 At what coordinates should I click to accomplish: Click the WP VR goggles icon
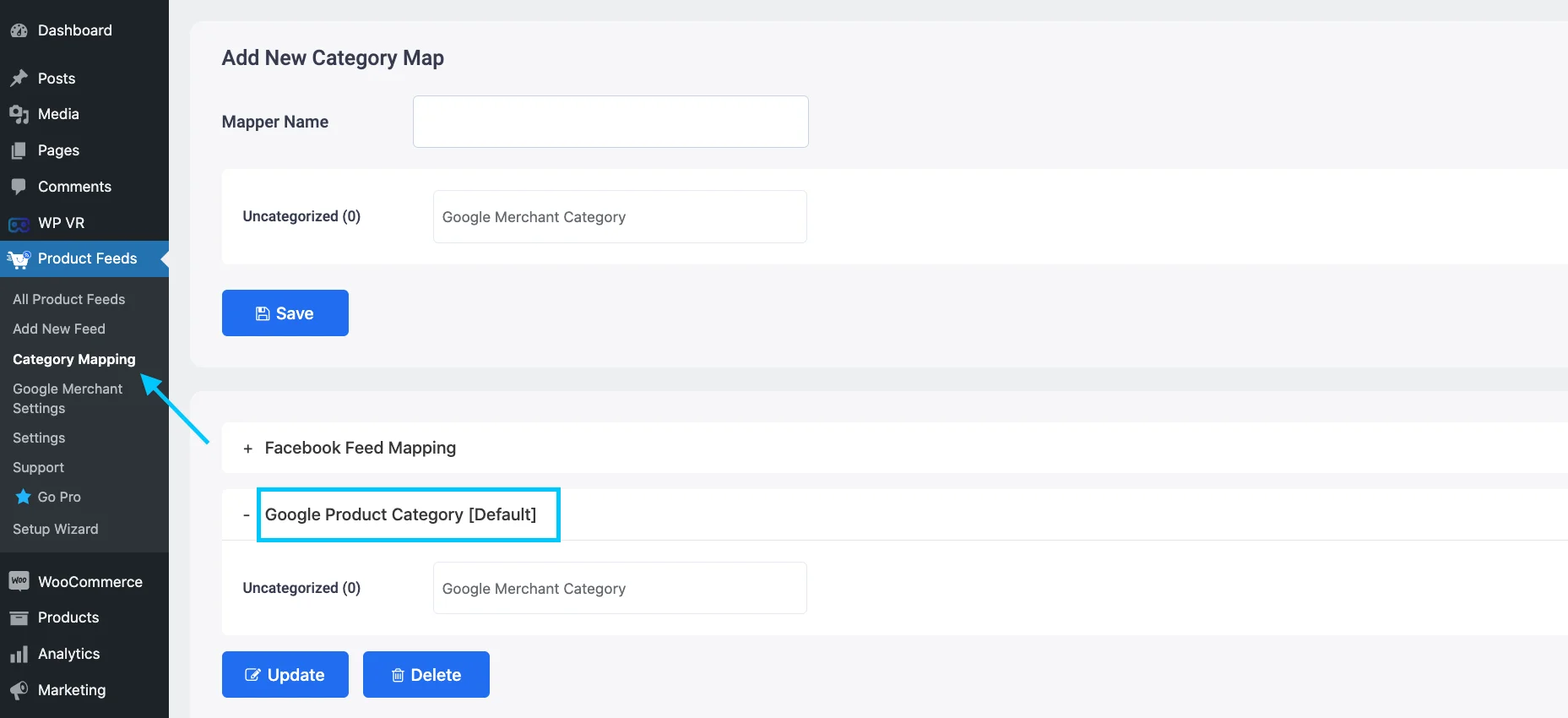click(19, 224)
